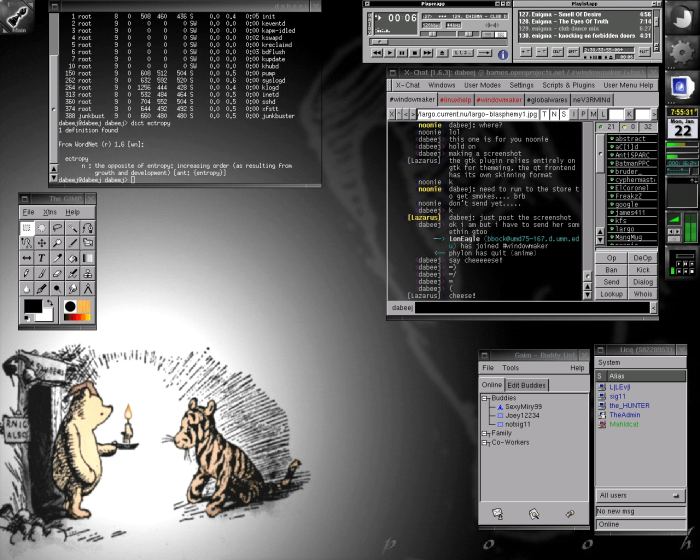Switch to the #linuxhelp channel tab

coord(455,100)
